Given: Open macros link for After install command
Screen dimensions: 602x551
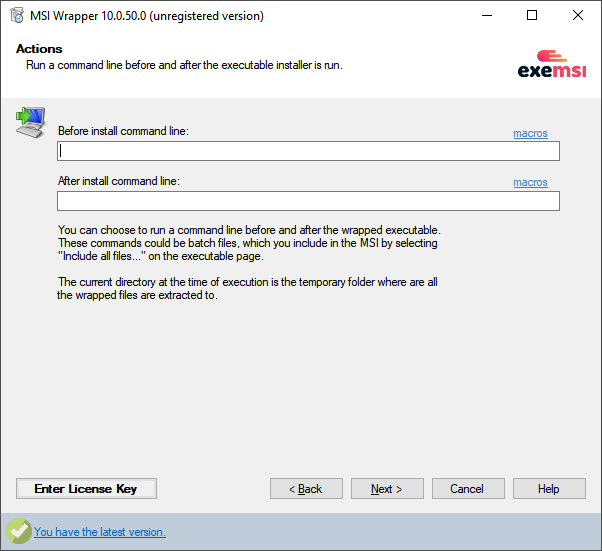Looking at the screenshot, I should tap(530, 182).
